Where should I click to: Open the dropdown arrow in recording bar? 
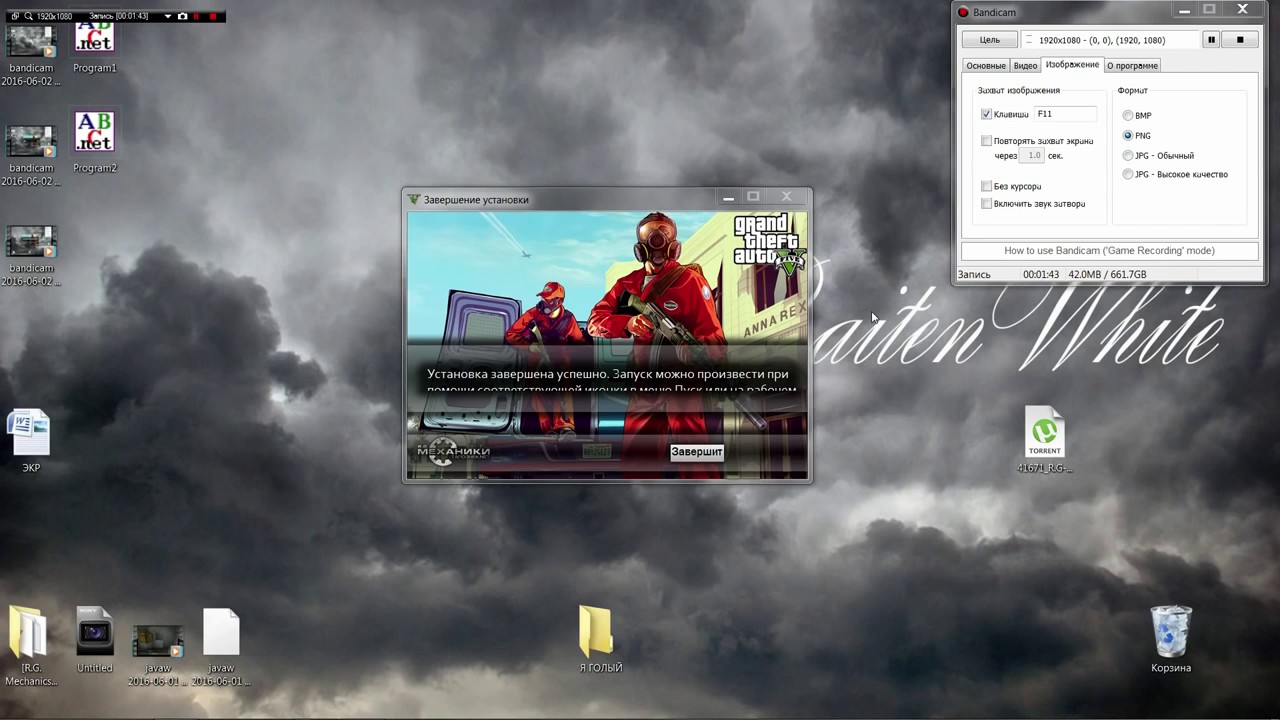tap(168, 16)
